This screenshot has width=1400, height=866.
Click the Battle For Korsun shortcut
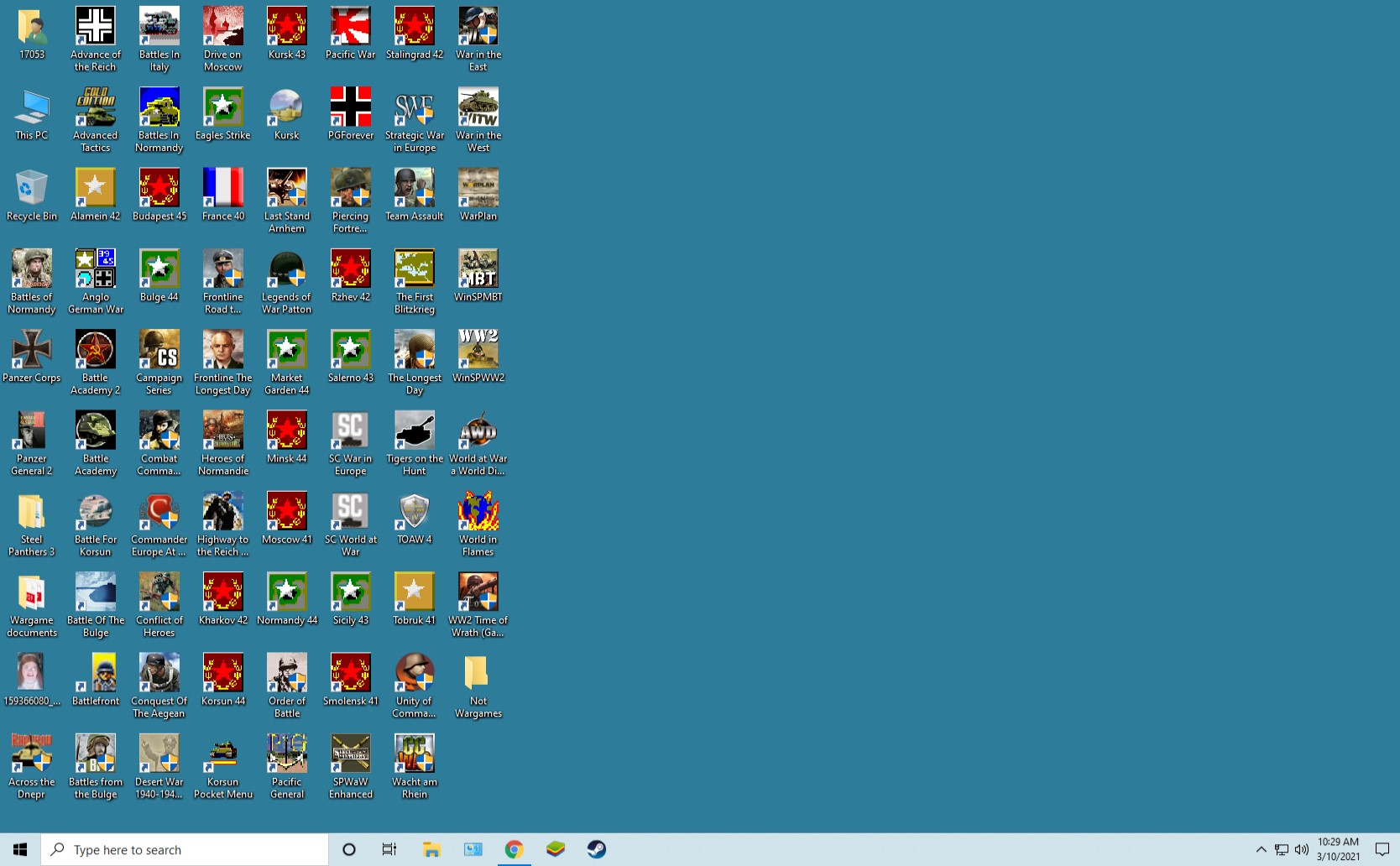pyautogui.click(x=96, y=512)
